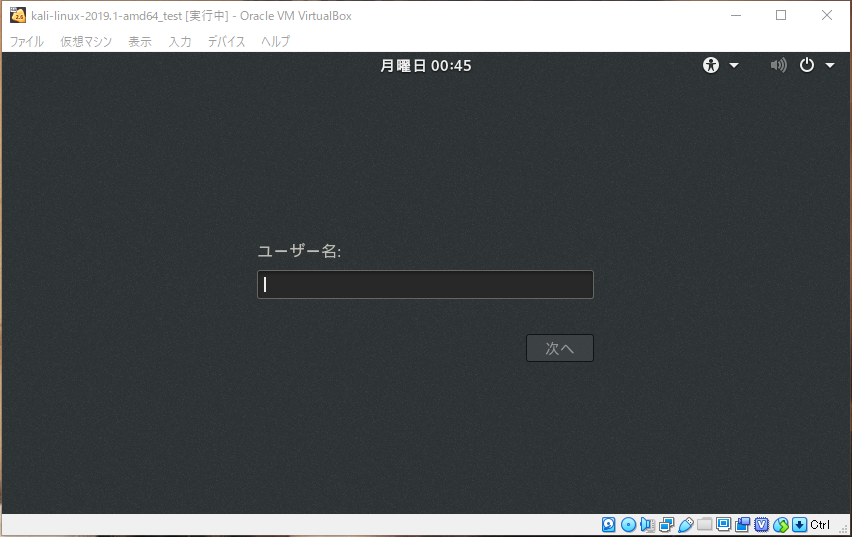Click the hard disk activity icon in status bar
The image size is (852, 537).
[609, 524]
